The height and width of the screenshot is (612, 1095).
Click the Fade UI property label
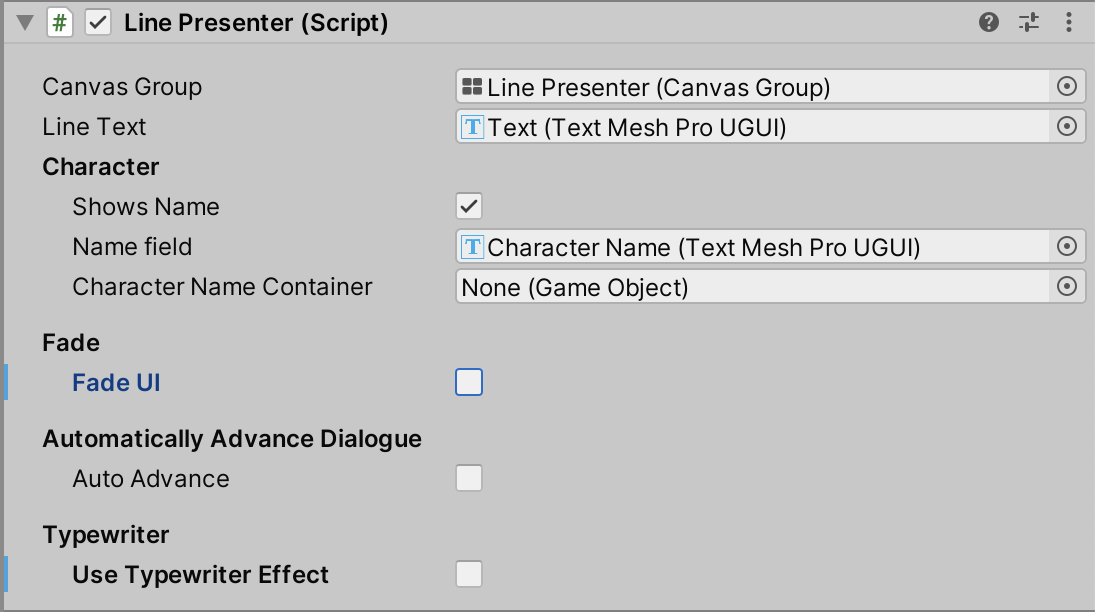click(x=116, y=383)
